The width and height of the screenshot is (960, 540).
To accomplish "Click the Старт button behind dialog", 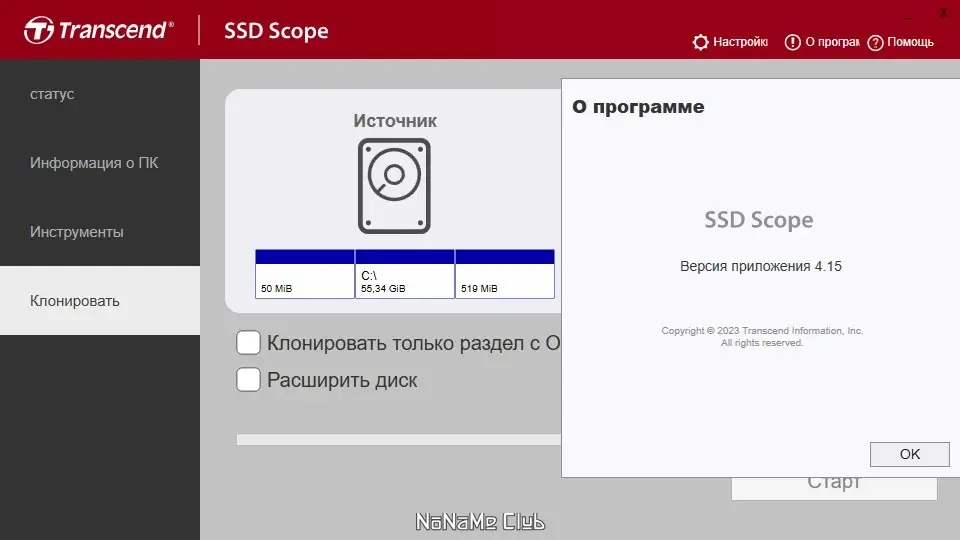I will (x=834, y=488).
